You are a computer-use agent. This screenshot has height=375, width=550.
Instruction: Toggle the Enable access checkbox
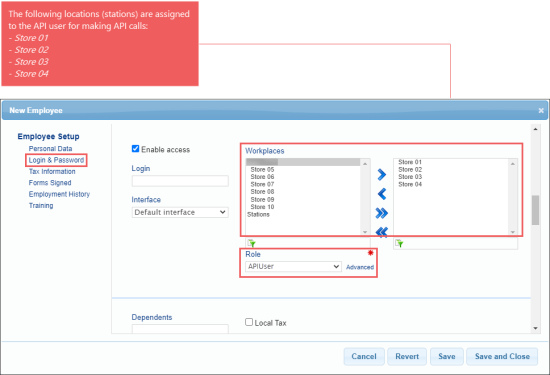135,149
